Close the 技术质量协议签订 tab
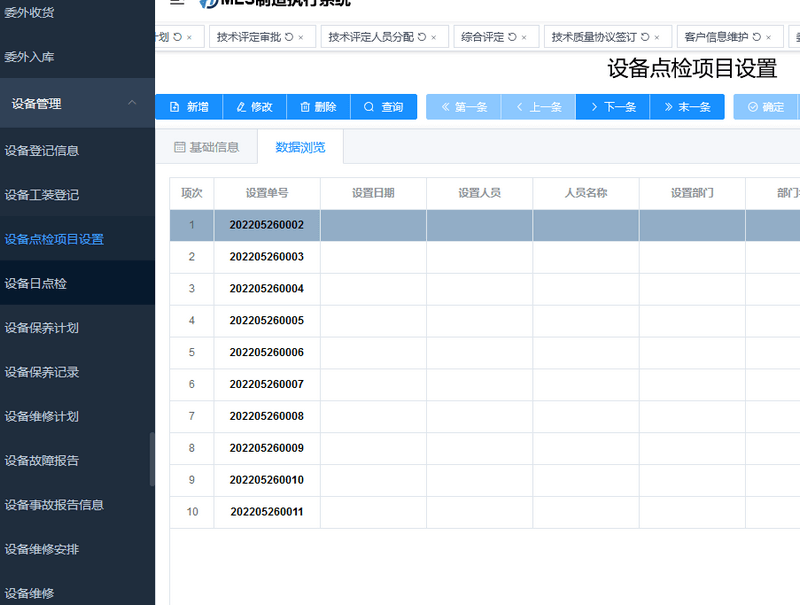 (x=657, y=37)
